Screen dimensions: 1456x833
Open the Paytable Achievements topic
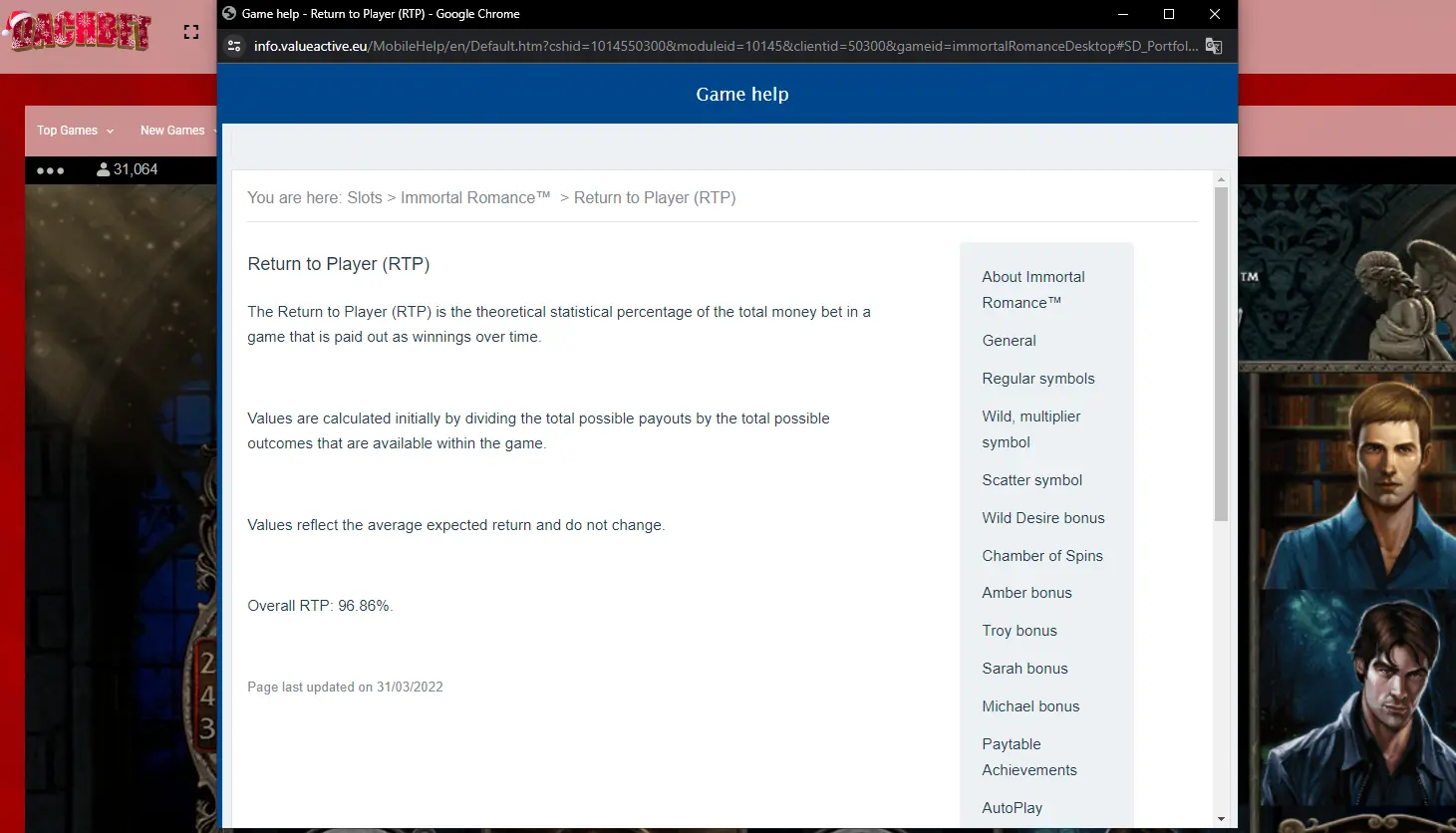point(1029,757)
